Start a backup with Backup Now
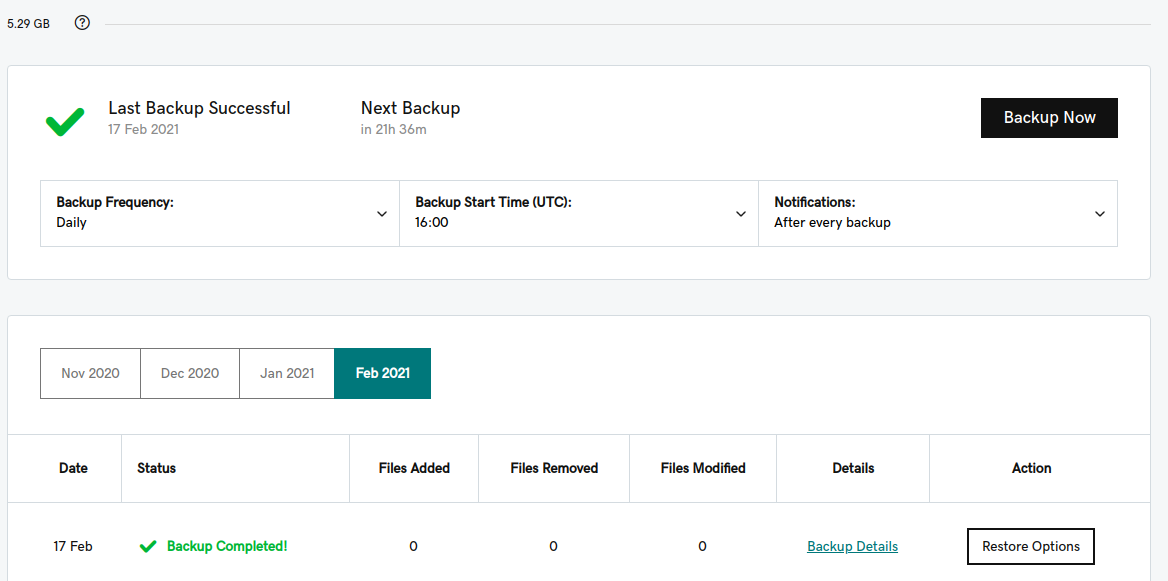The image size is (1168, 581). [x=1049, y=118]
